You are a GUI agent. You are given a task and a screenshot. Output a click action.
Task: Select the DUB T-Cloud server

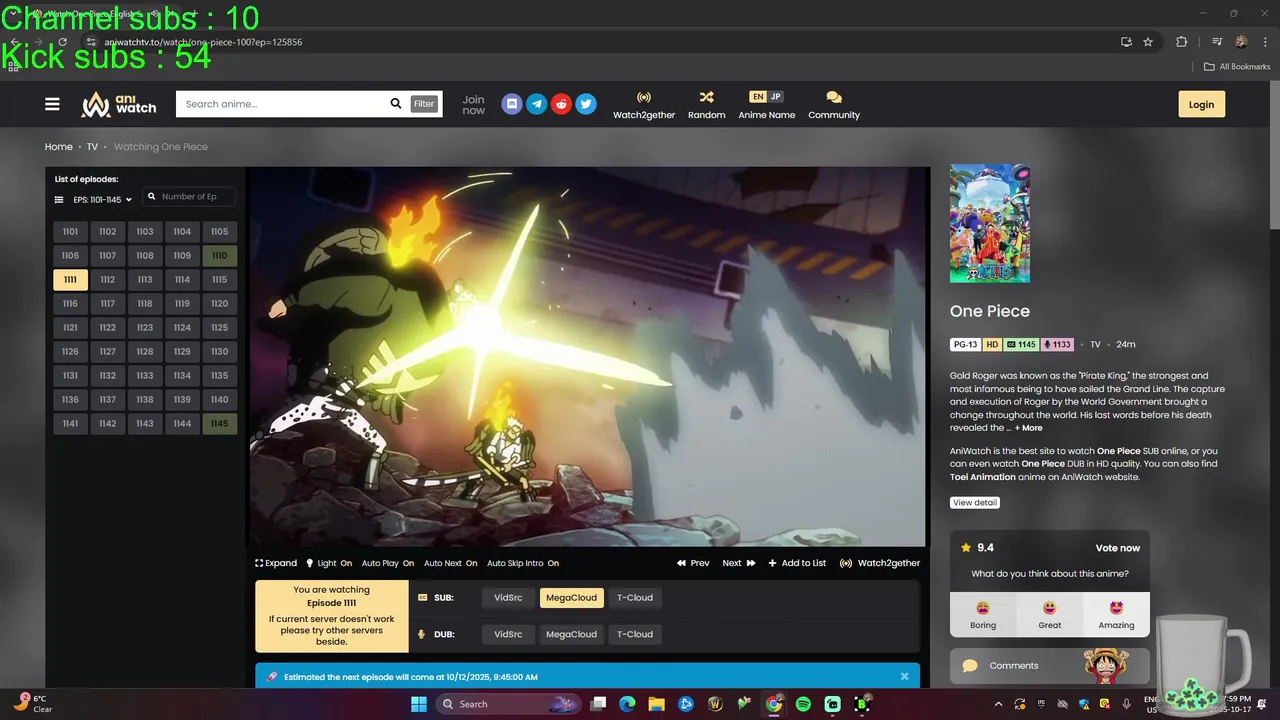click(x=635, y=634)
